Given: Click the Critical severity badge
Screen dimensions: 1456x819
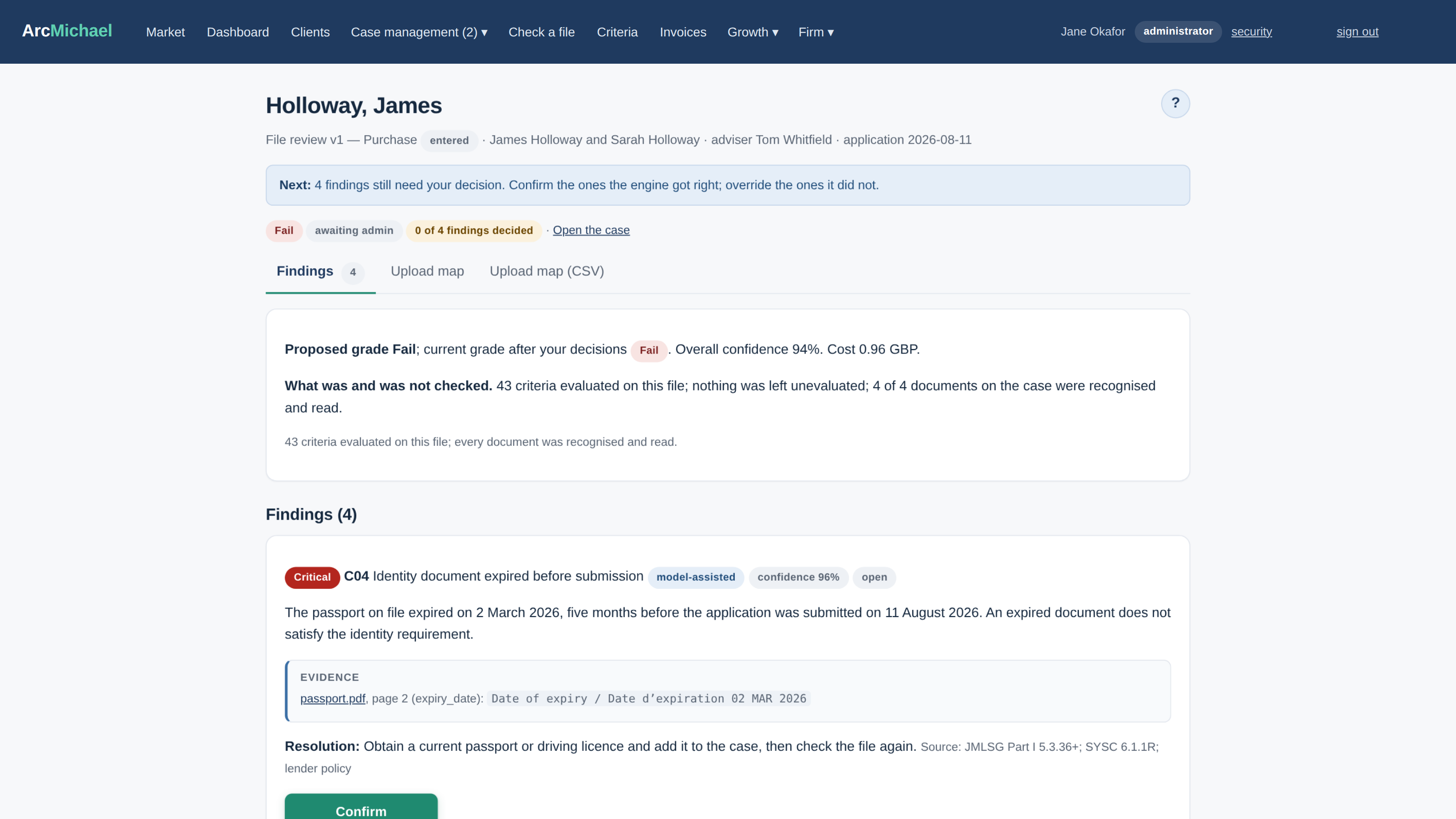Looking at the screenshot, I should 312,577.
